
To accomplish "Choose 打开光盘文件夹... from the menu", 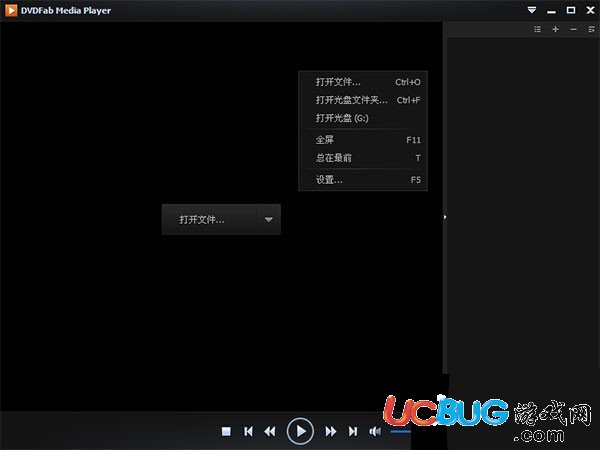I will (363, 100).
